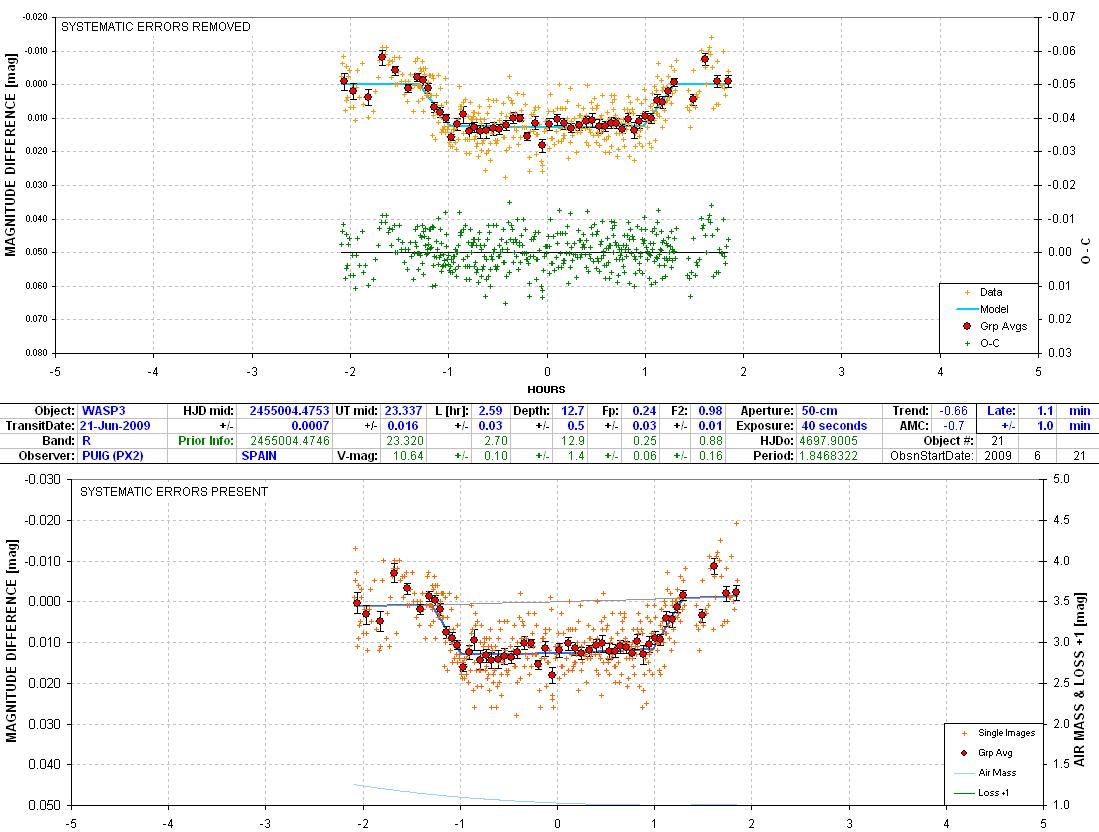Click the red Grp Avg diamond marker
This screenshot has height=832, width=1099.
pyautogui.click(x=962, y=753)
